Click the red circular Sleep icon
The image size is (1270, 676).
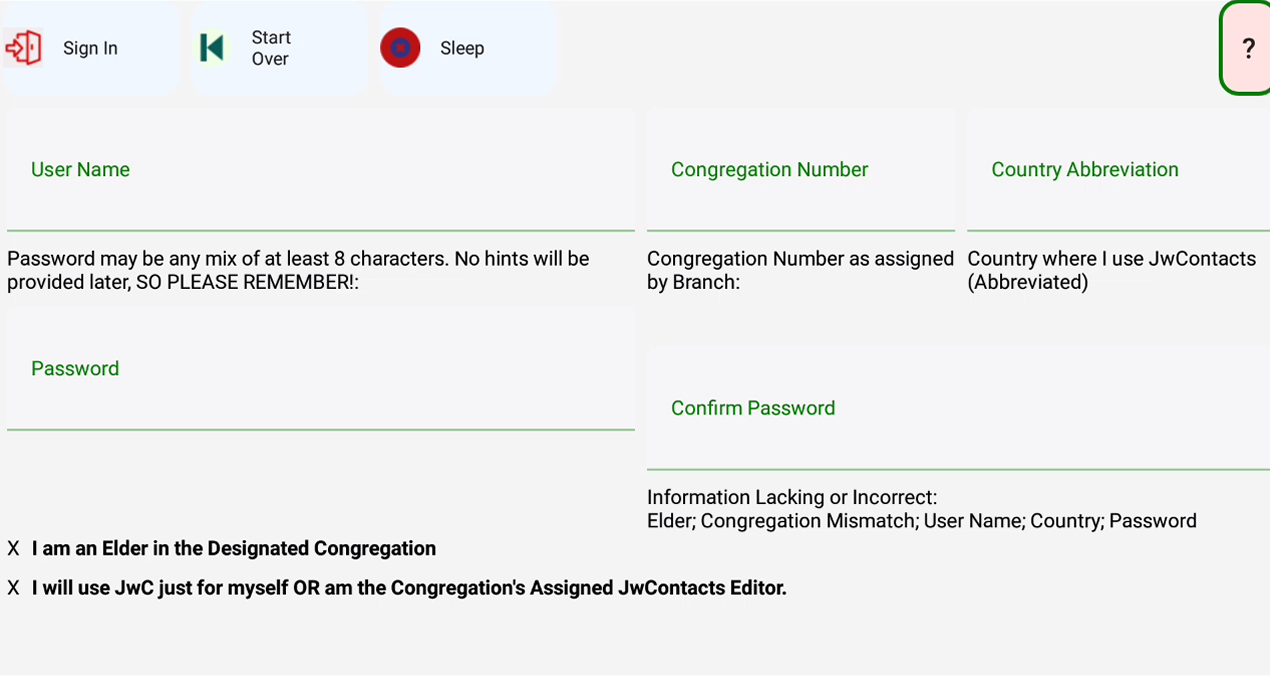[400, 48]
